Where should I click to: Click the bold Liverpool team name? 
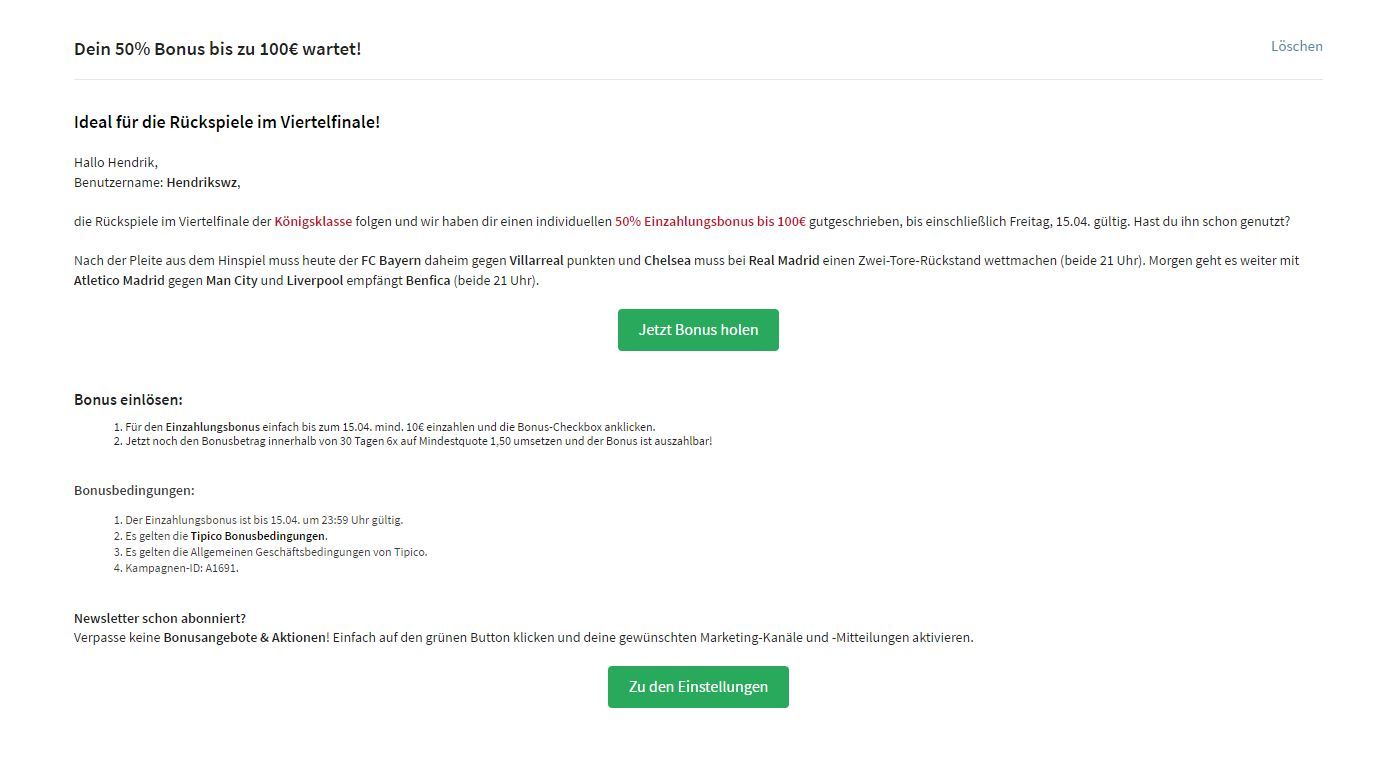[x=315, y=281]
